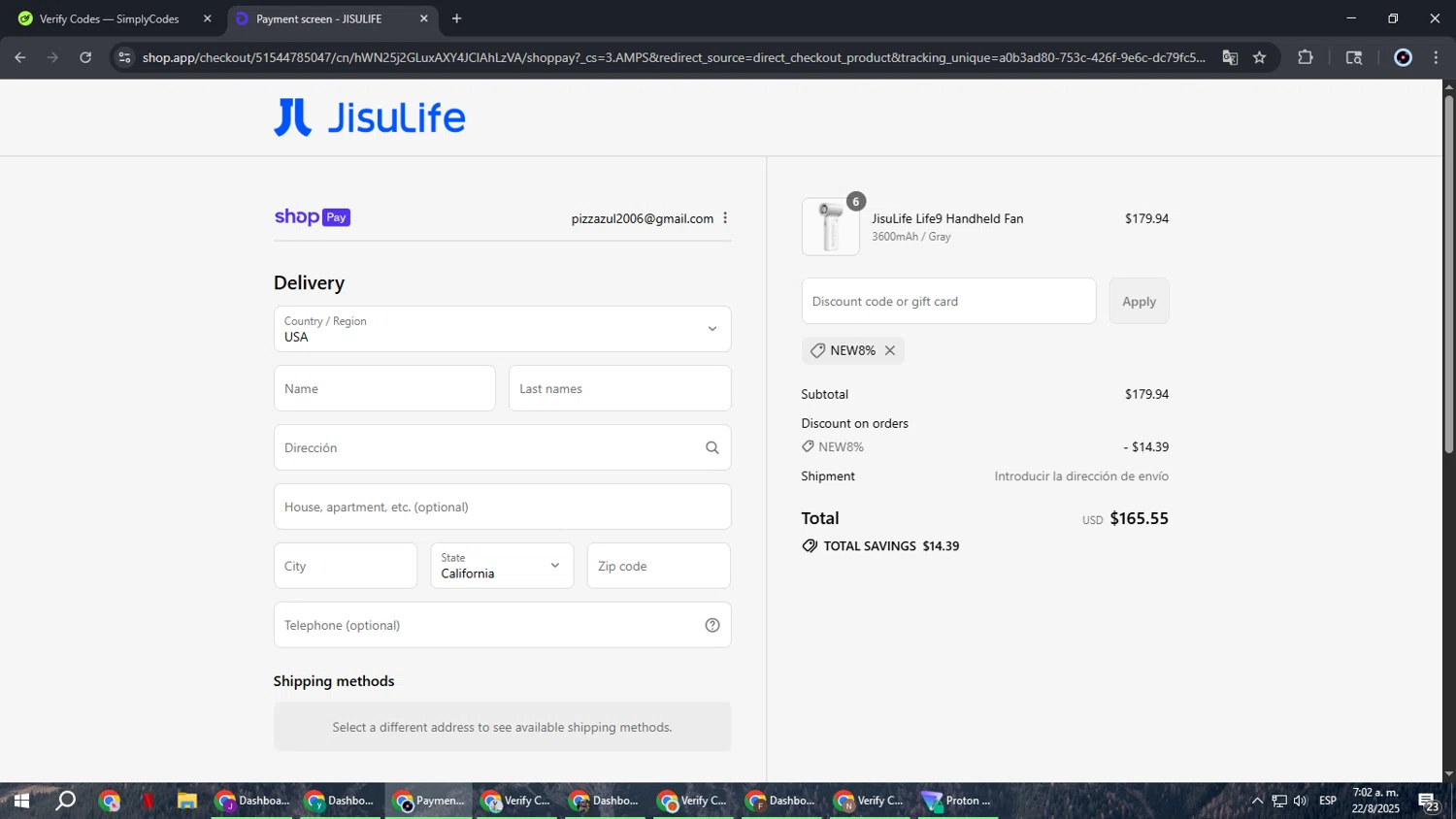Image resolution: width=1456 pixels, height=819 pixels.
Task: Click the Zip code field
Action: pos(658,566)
